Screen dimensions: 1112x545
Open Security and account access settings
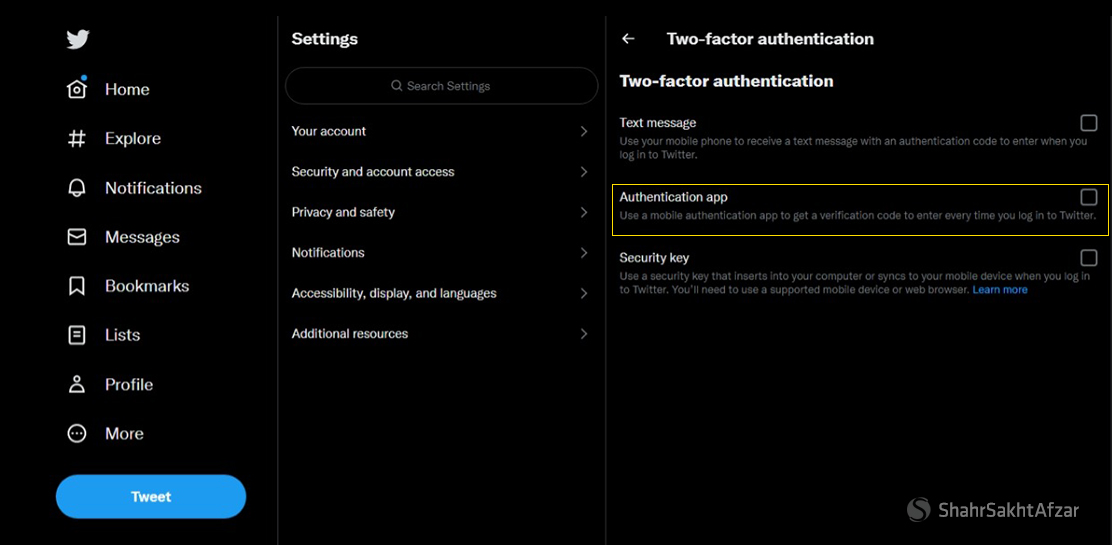(373, 172)
